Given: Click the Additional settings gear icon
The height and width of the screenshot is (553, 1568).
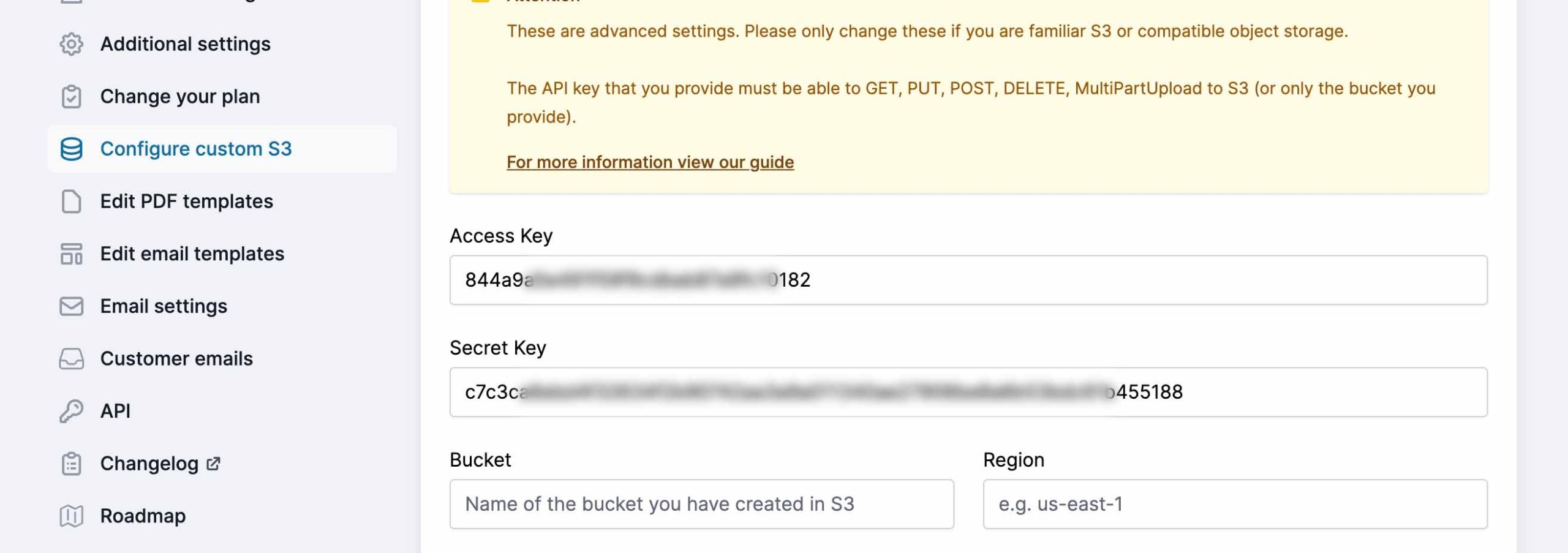Looking at the screenshot, I should click(72, 44).
